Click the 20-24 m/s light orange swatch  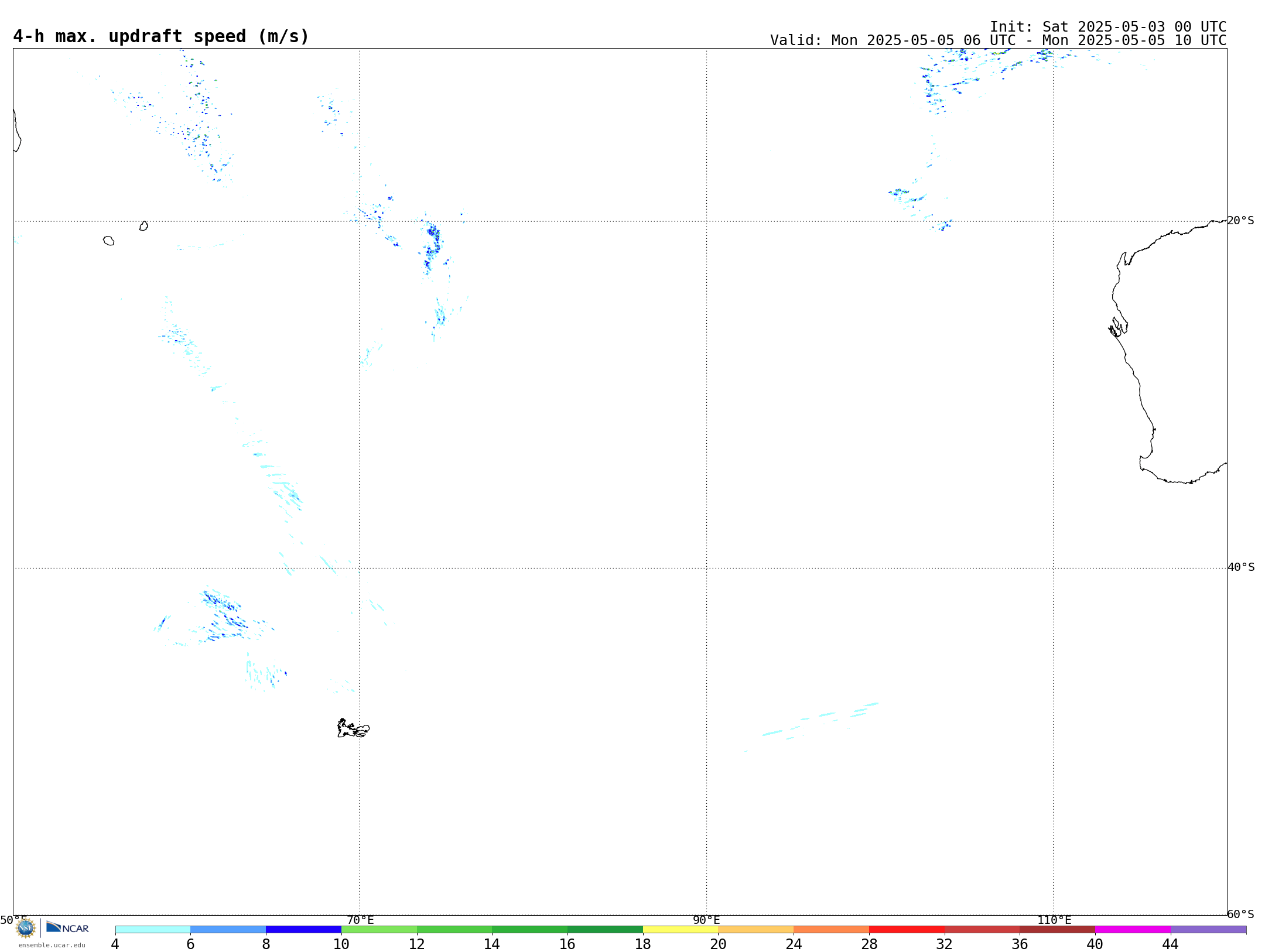point(756,930)
